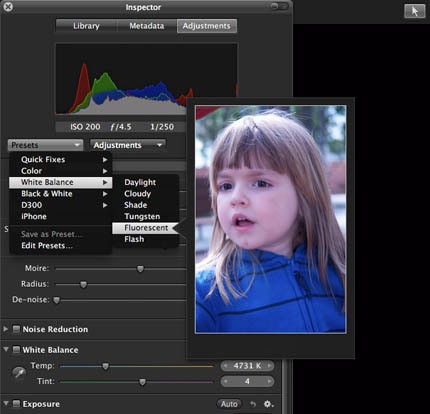Click the Moire slider handle

click(140, 269)
